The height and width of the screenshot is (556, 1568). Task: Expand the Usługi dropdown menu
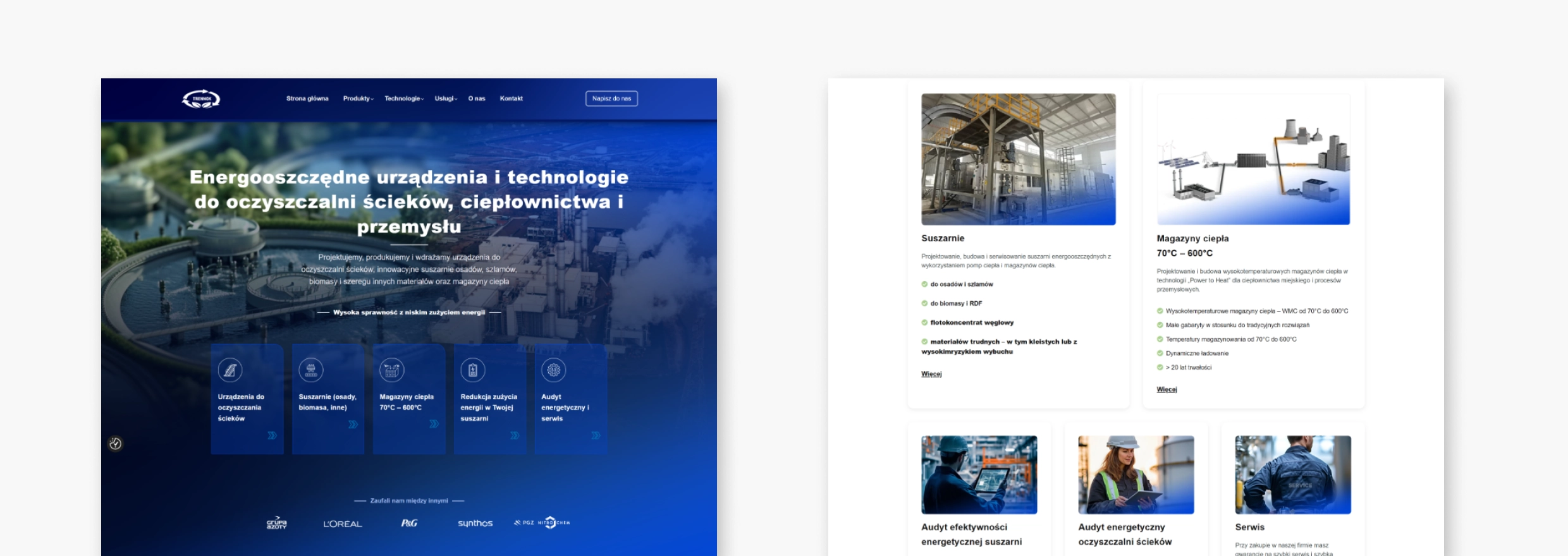pos(446,99)
